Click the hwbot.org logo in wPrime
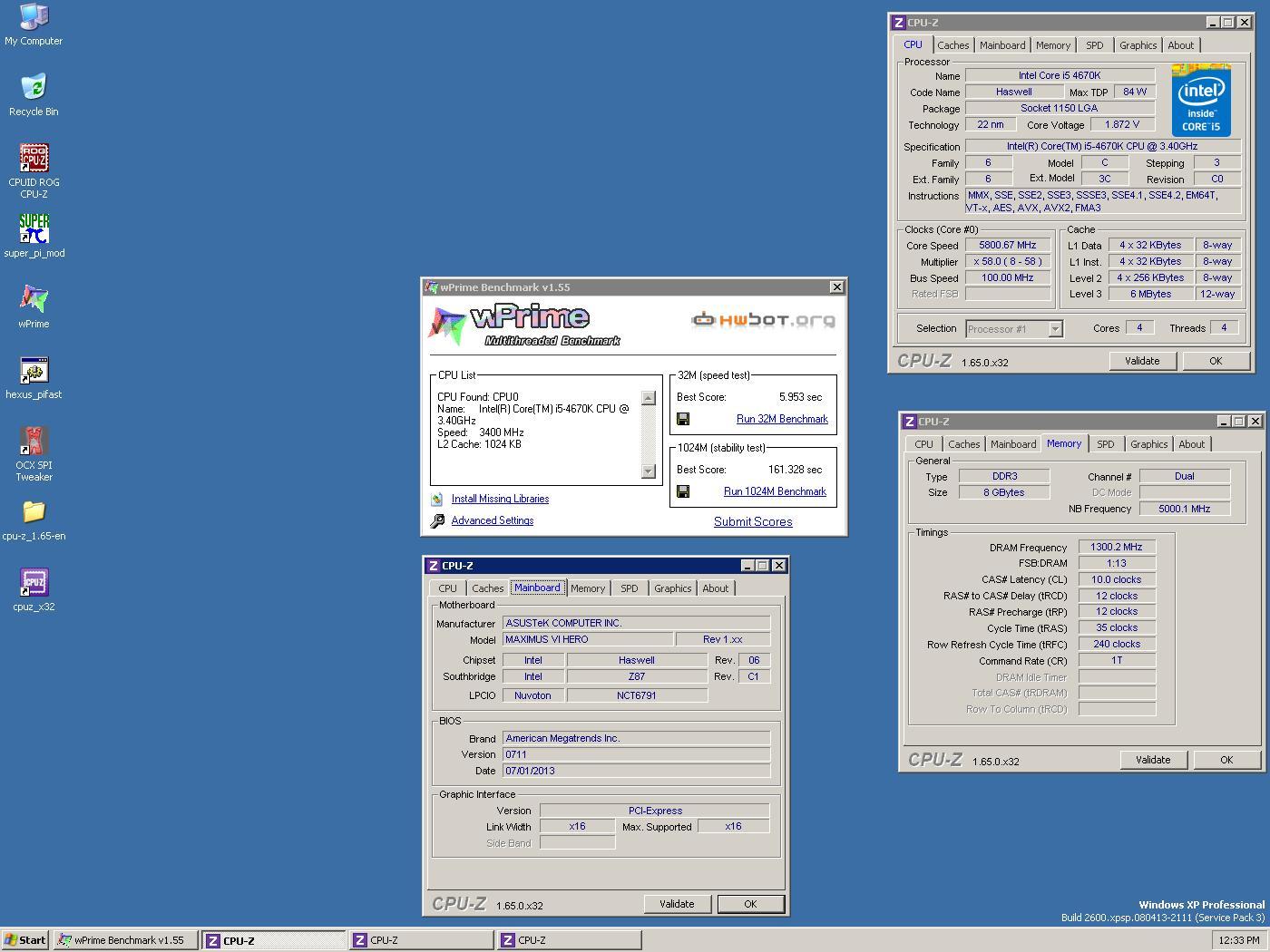 [763, 319]
